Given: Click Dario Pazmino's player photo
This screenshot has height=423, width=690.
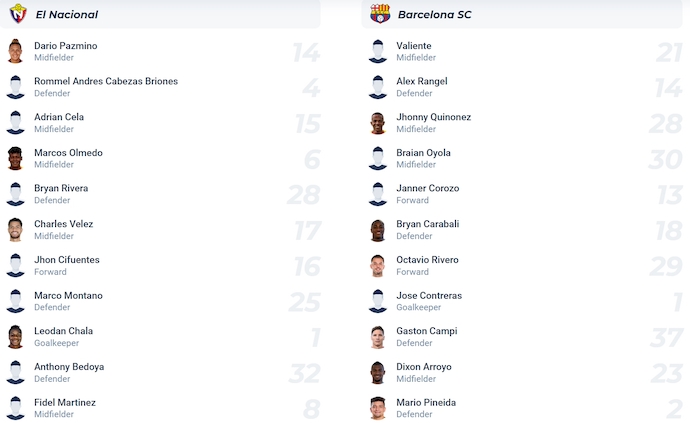Looking at the screenshot, I should [x=15, y=52].
